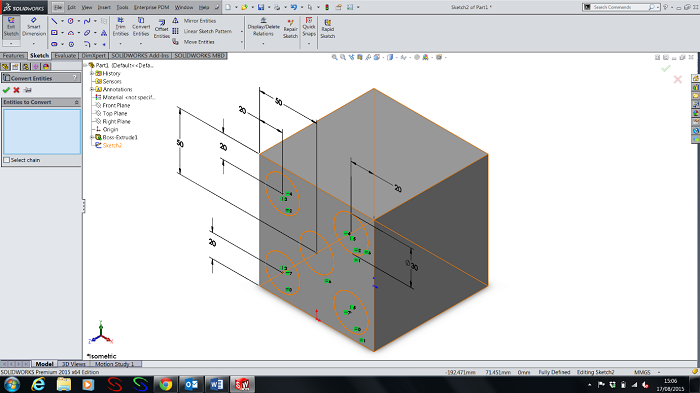Open the Insert menu
Viewport: 700px width, 393px height.
pos(104,7)
